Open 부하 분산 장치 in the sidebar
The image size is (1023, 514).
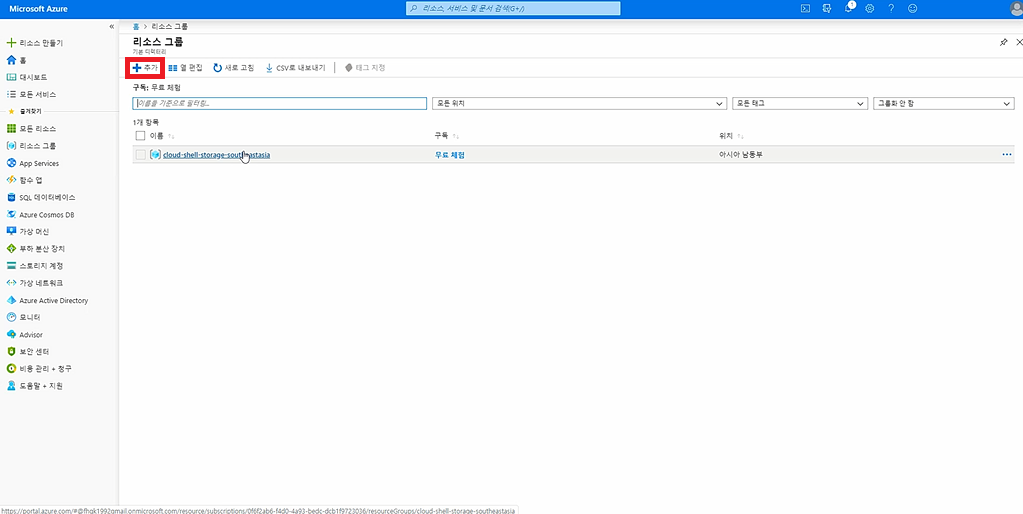click(35, 249)
